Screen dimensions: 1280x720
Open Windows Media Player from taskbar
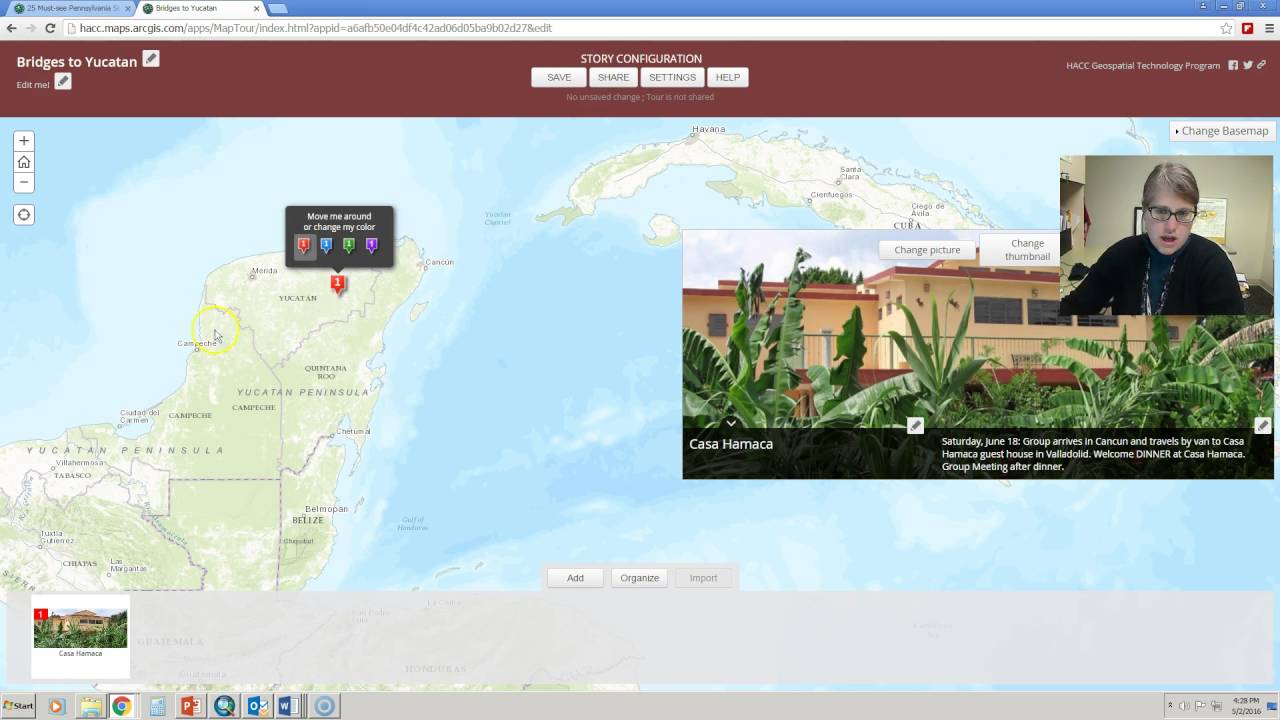click(56, 706)
